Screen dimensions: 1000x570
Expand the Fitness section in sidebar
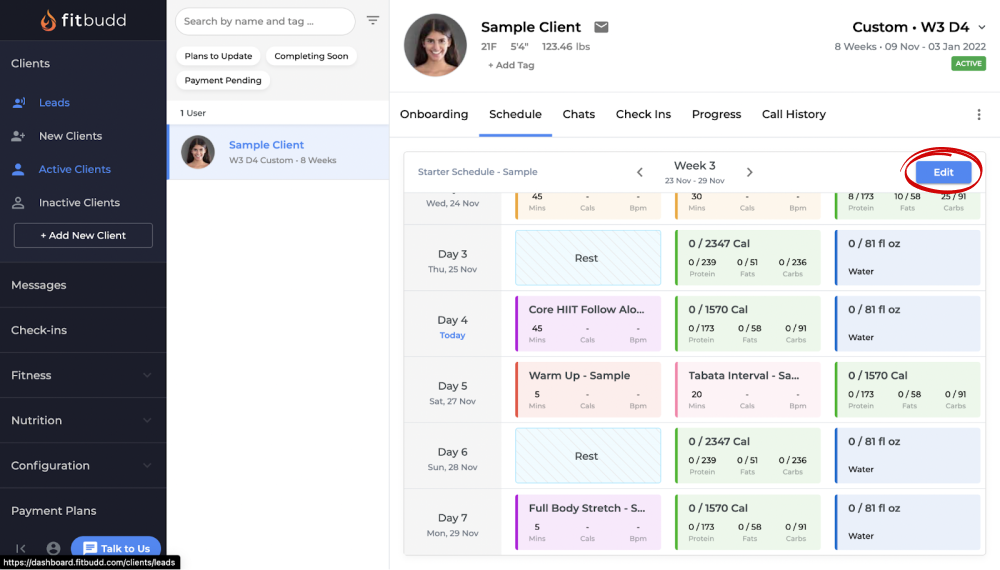coord(82,375)
